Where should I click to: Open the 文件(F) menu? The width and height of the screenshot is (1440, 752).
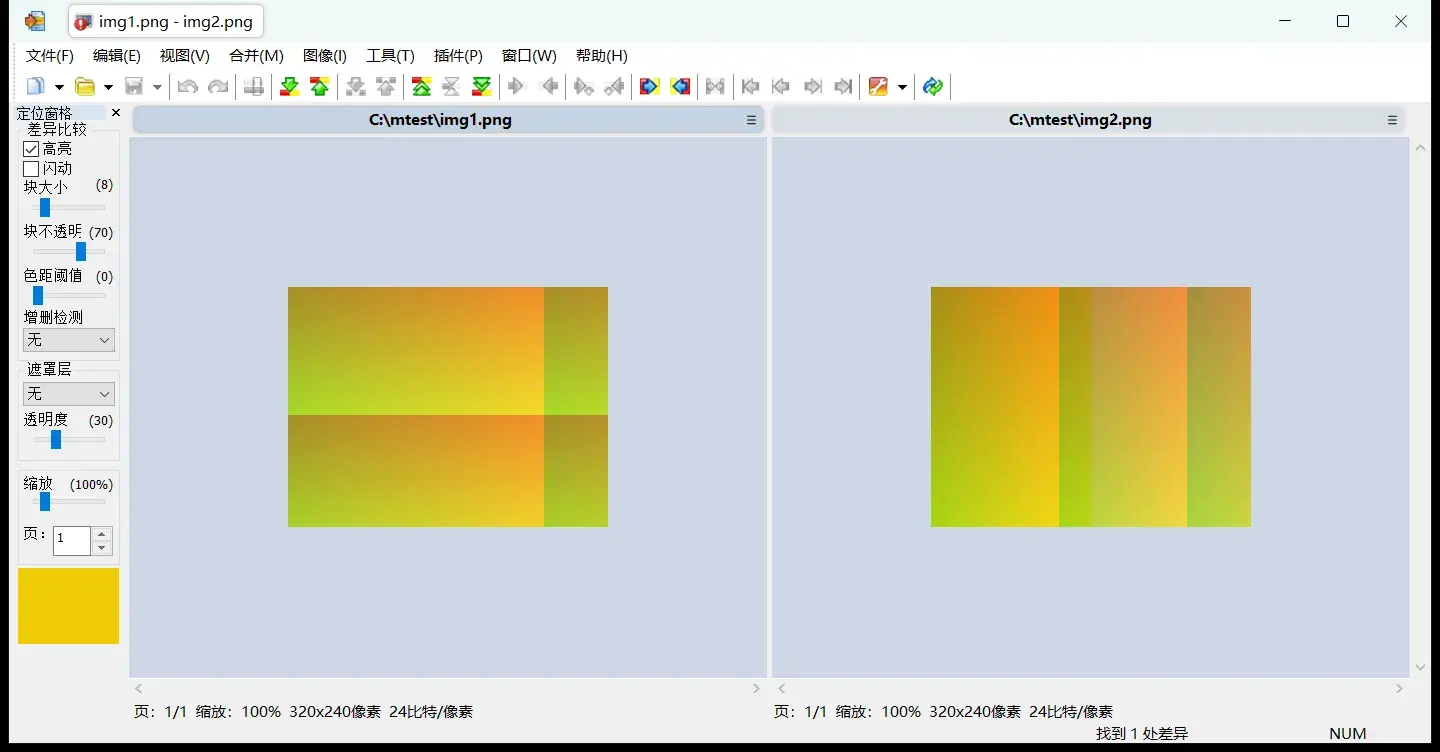point(50,56)
